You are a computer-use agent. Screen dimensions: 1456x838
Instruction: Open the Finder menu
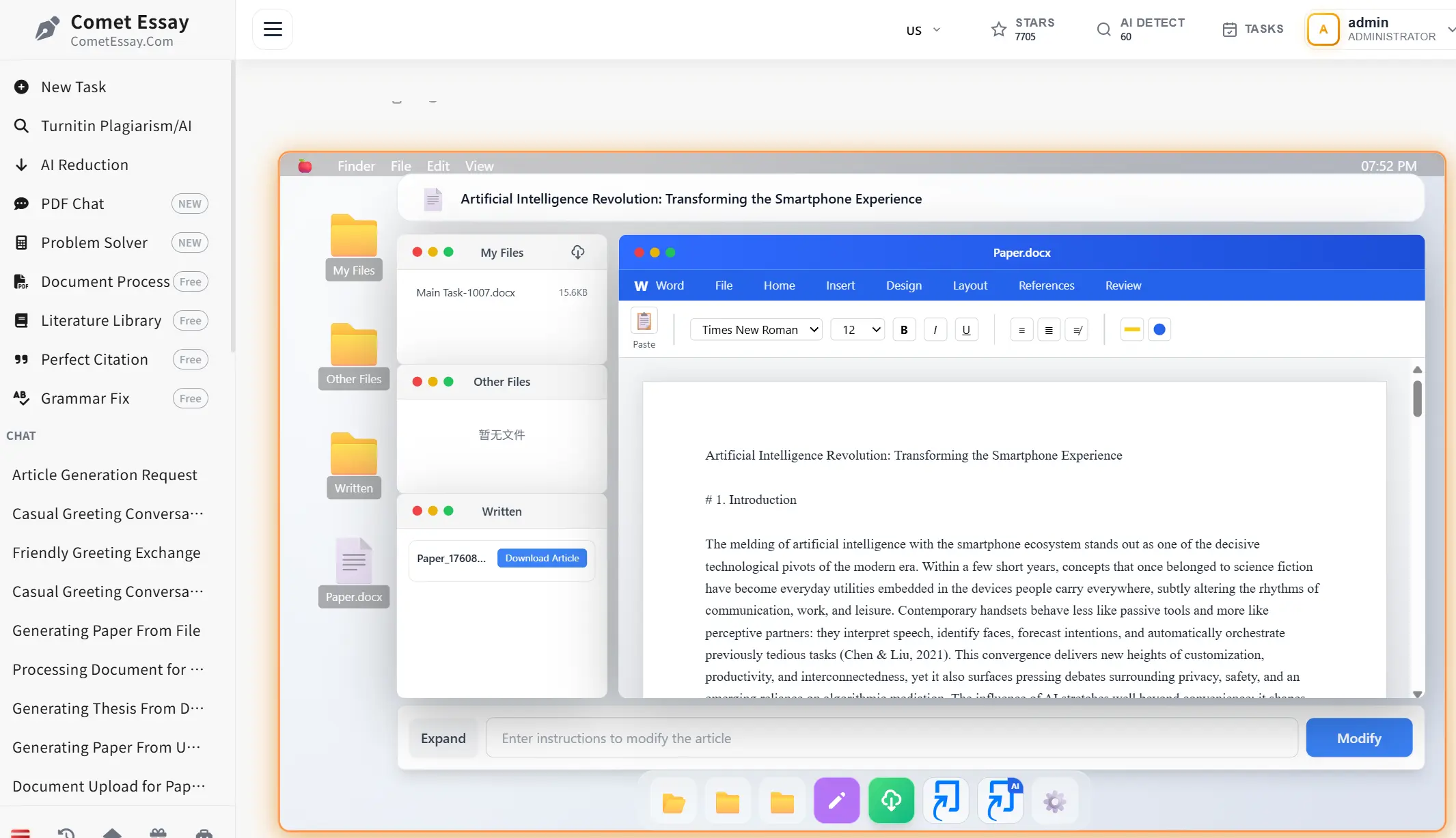tap(356, 166)
